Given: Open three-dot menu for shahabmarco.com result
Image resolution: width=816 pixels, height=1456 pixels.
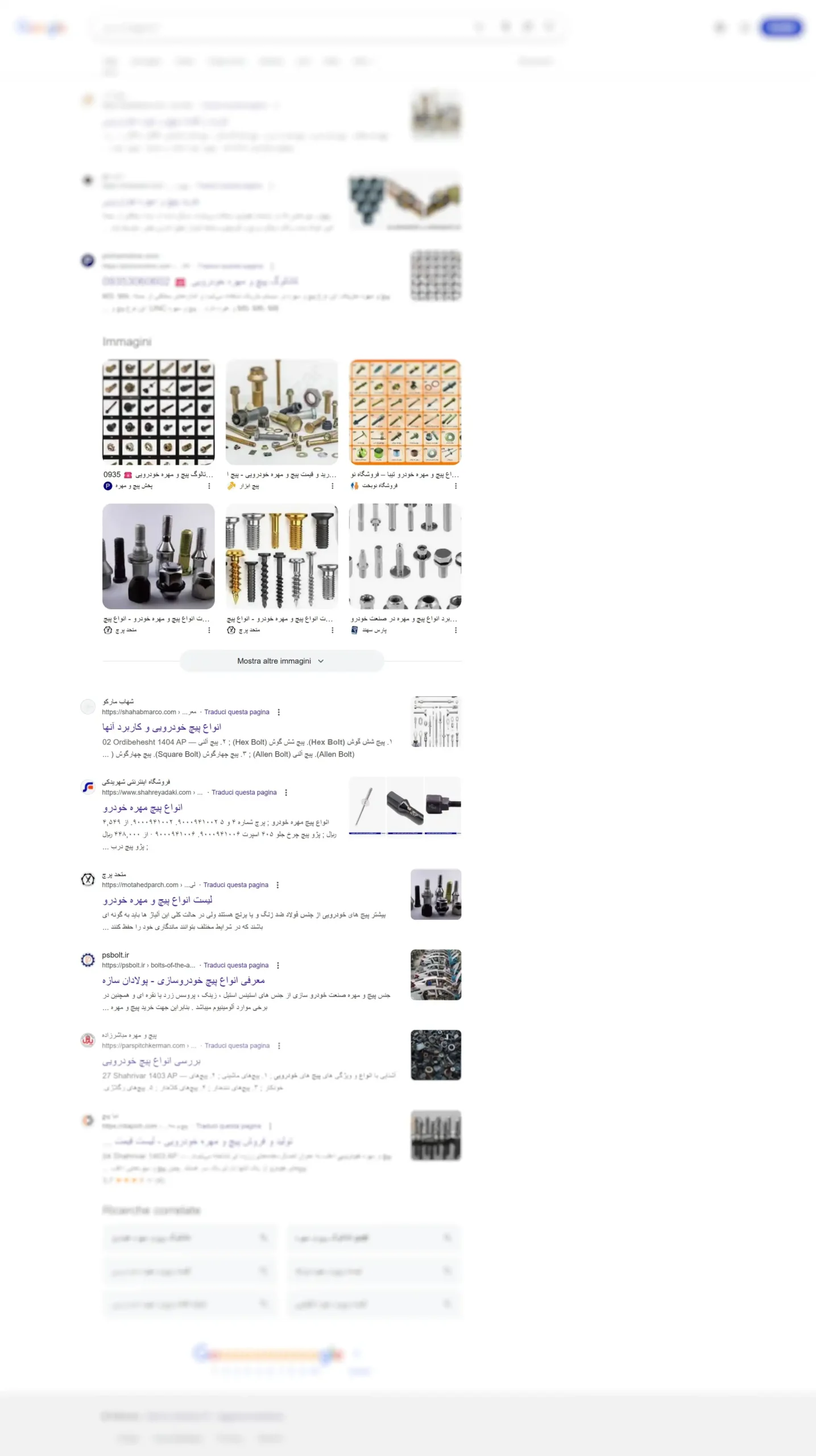Looking at the screenshot, I should pos(278,712).
